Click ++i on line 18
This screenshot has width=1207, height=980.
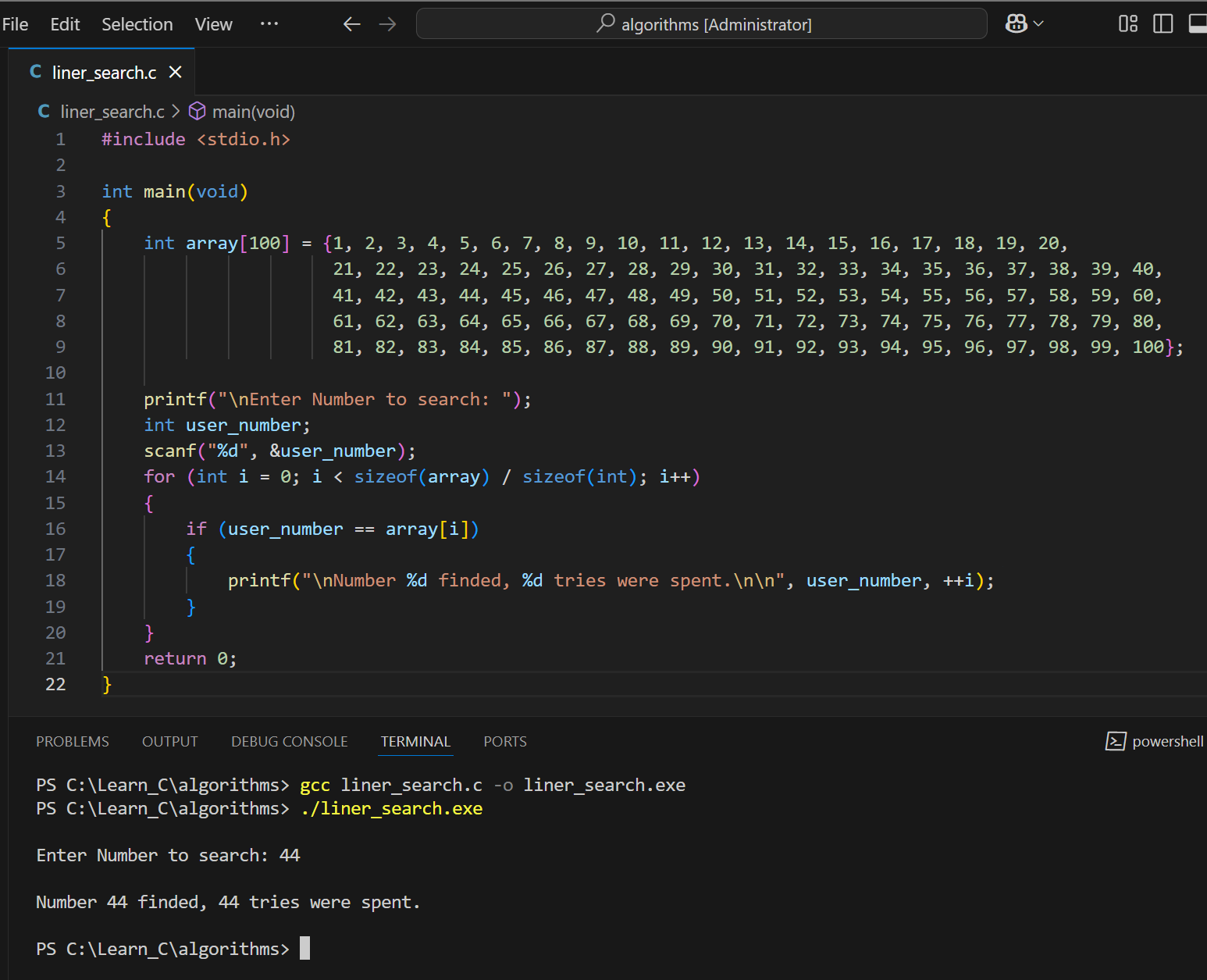[958, 581]
